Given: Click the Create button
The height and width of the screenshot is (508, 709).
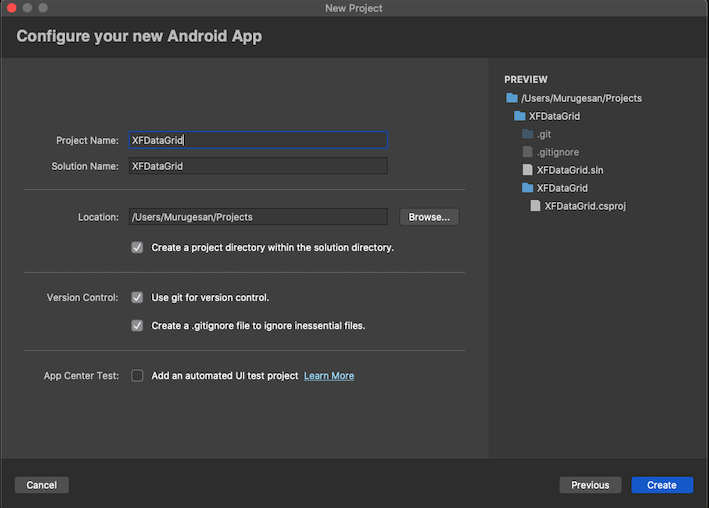Looking at the screenshot, I should click(661, 485).
